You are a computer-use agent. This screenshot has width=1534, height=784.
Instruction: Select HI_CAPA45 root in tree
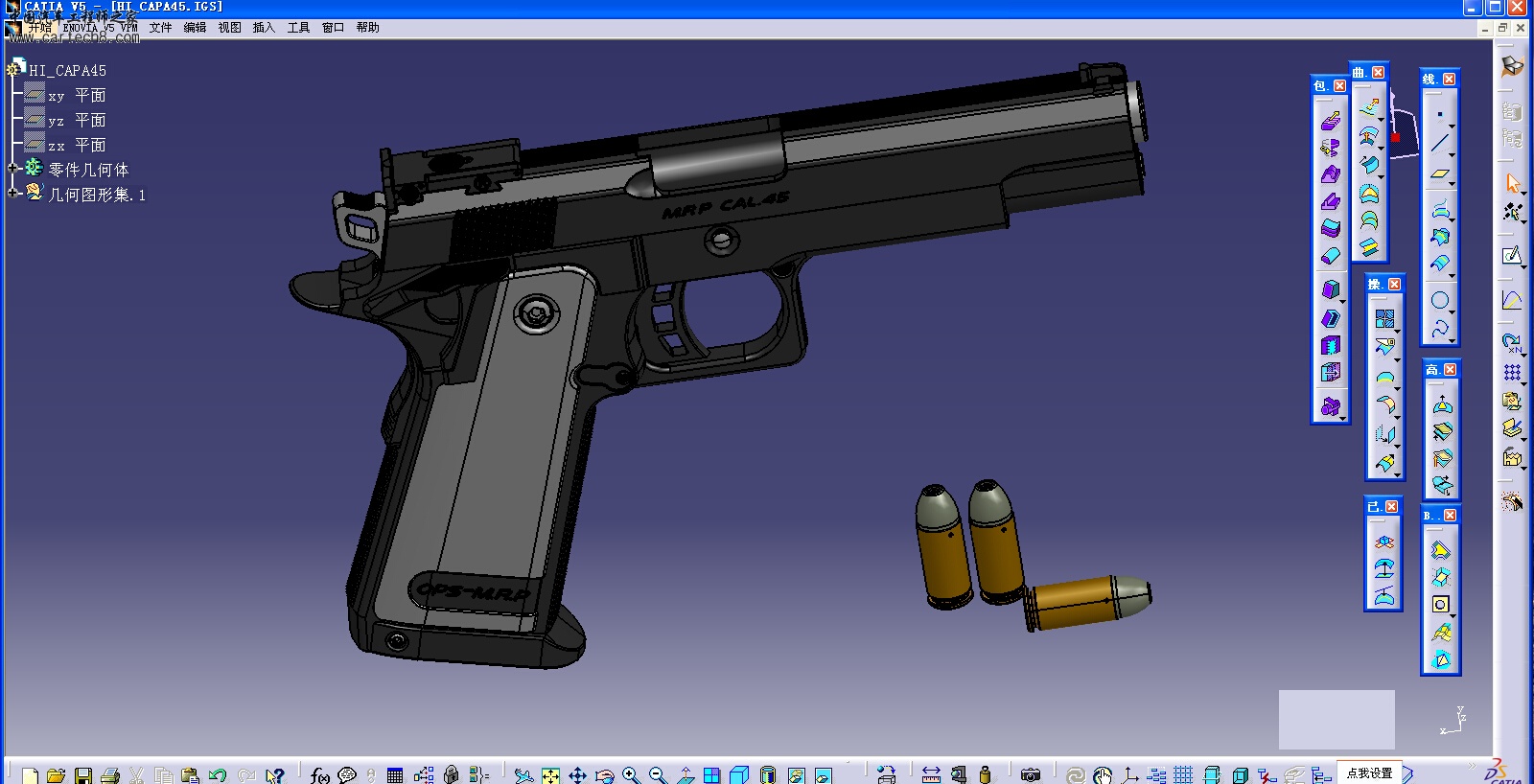tap(67, 71)
